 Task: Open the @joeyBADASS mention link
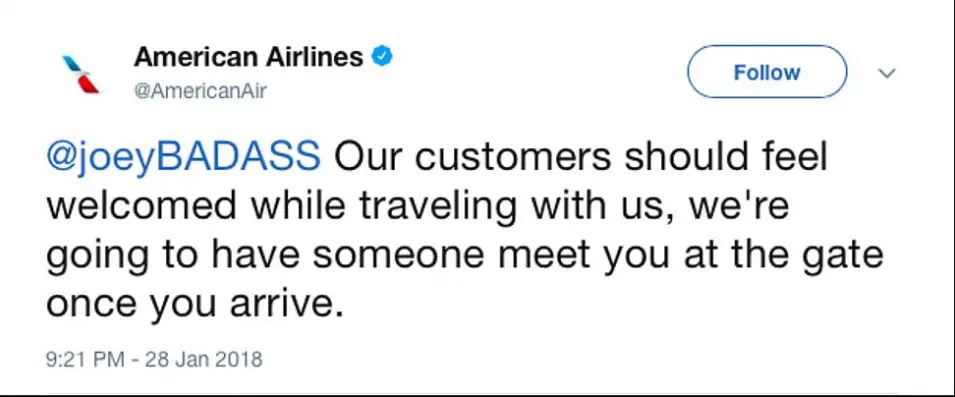click(x=183, y=158)
